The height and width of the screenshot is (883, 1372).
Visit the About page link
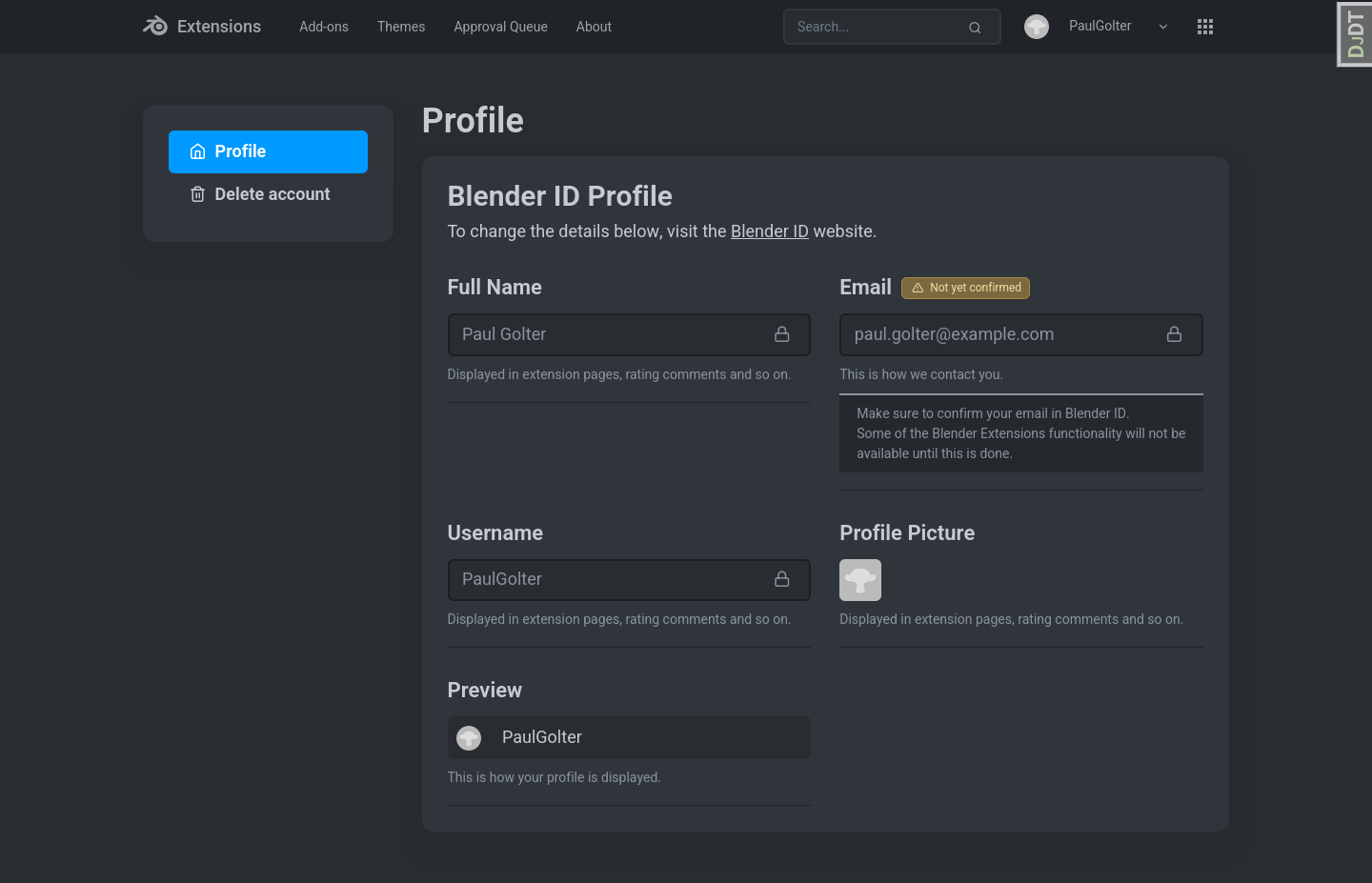point(594,27)
